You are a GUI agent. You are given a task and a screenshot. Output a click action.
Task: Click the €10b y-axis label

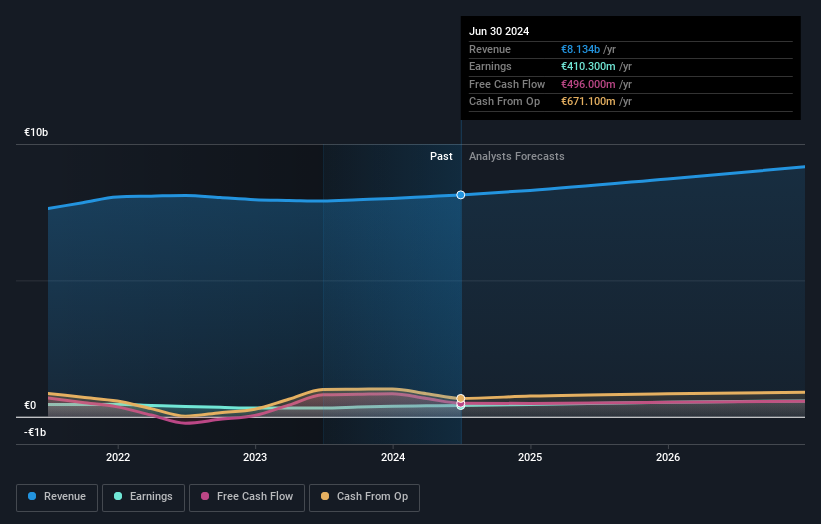(36, 132)
